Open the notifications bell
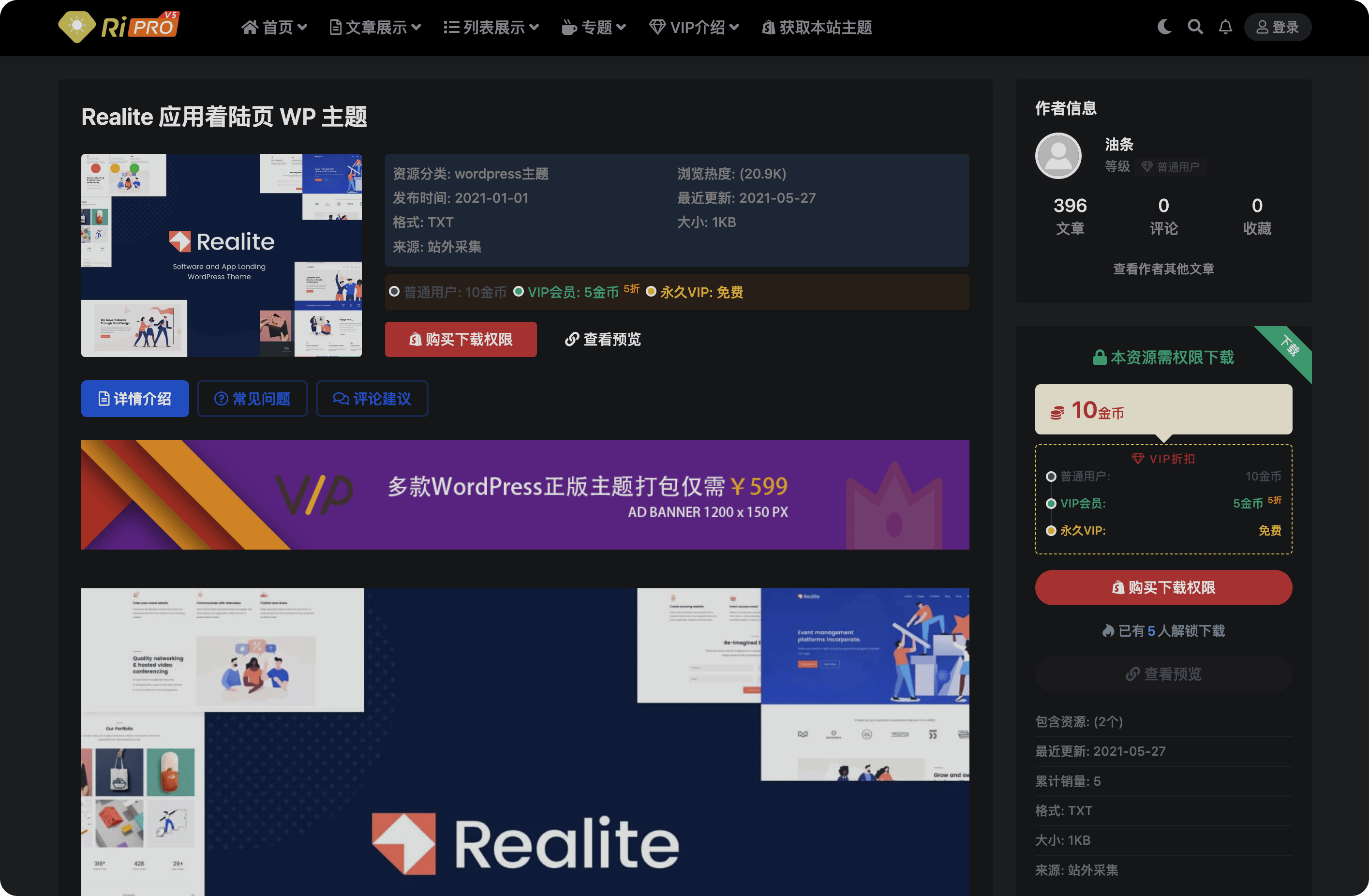This screenshot has width=1369, height=896. (1226, 27)
